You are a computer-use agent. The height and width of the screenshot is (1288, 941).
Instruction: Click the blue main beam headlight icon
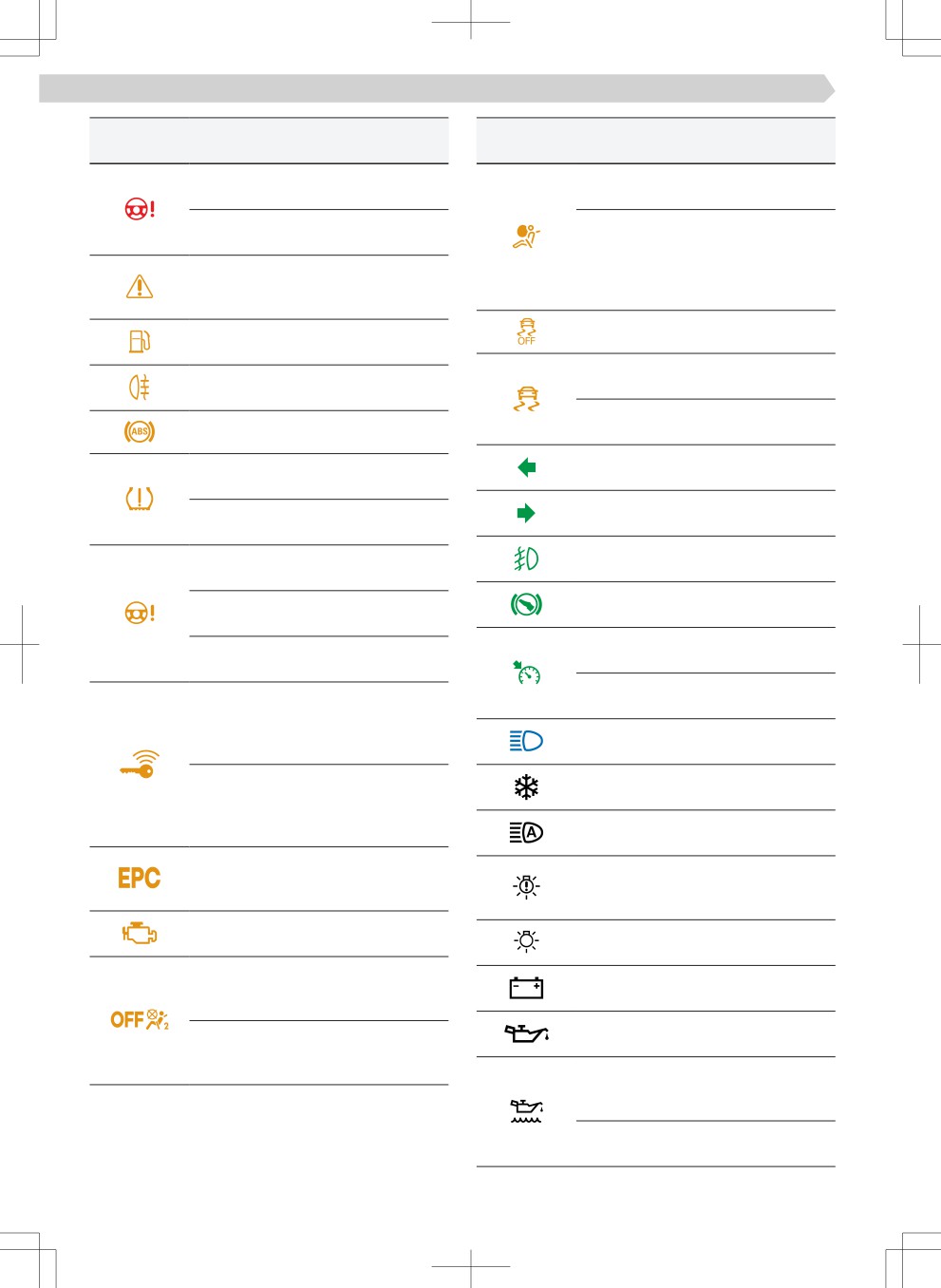point(526,741)
